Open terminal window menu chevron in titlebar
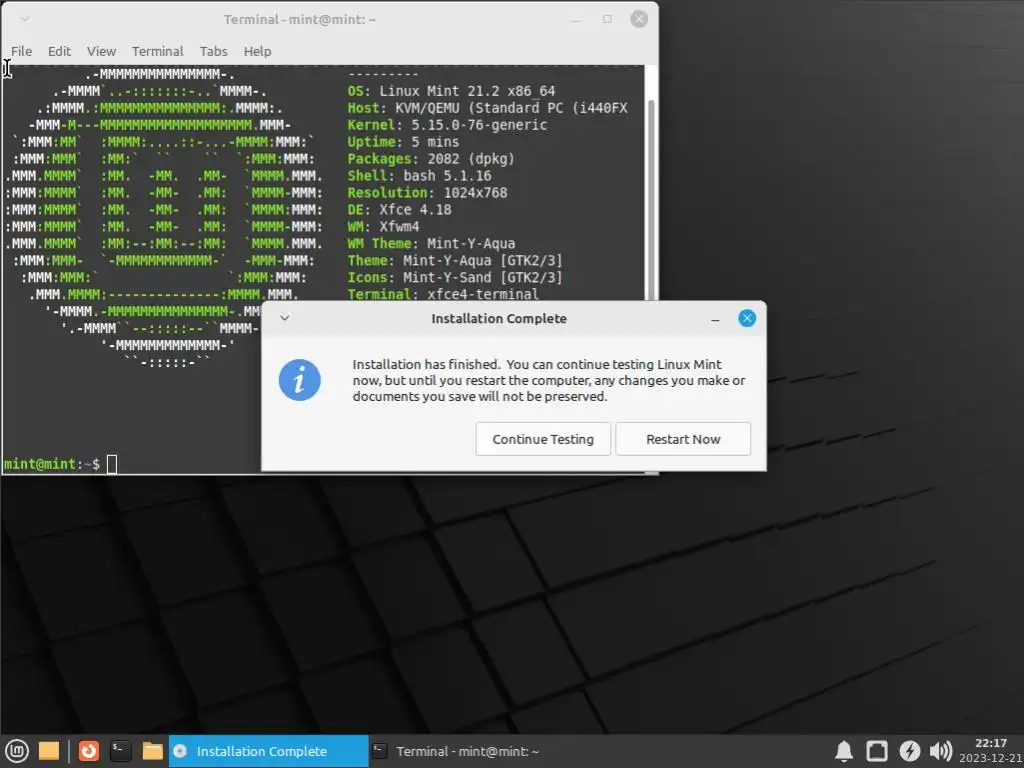1024x768 pixels. point(24,19)
